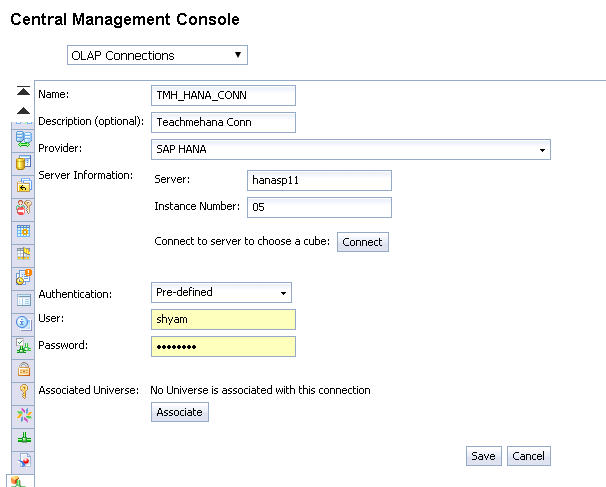Open the document with red ball sidebar icon
The width and height of the screenshot is (606, 487).
coord(24,461)
